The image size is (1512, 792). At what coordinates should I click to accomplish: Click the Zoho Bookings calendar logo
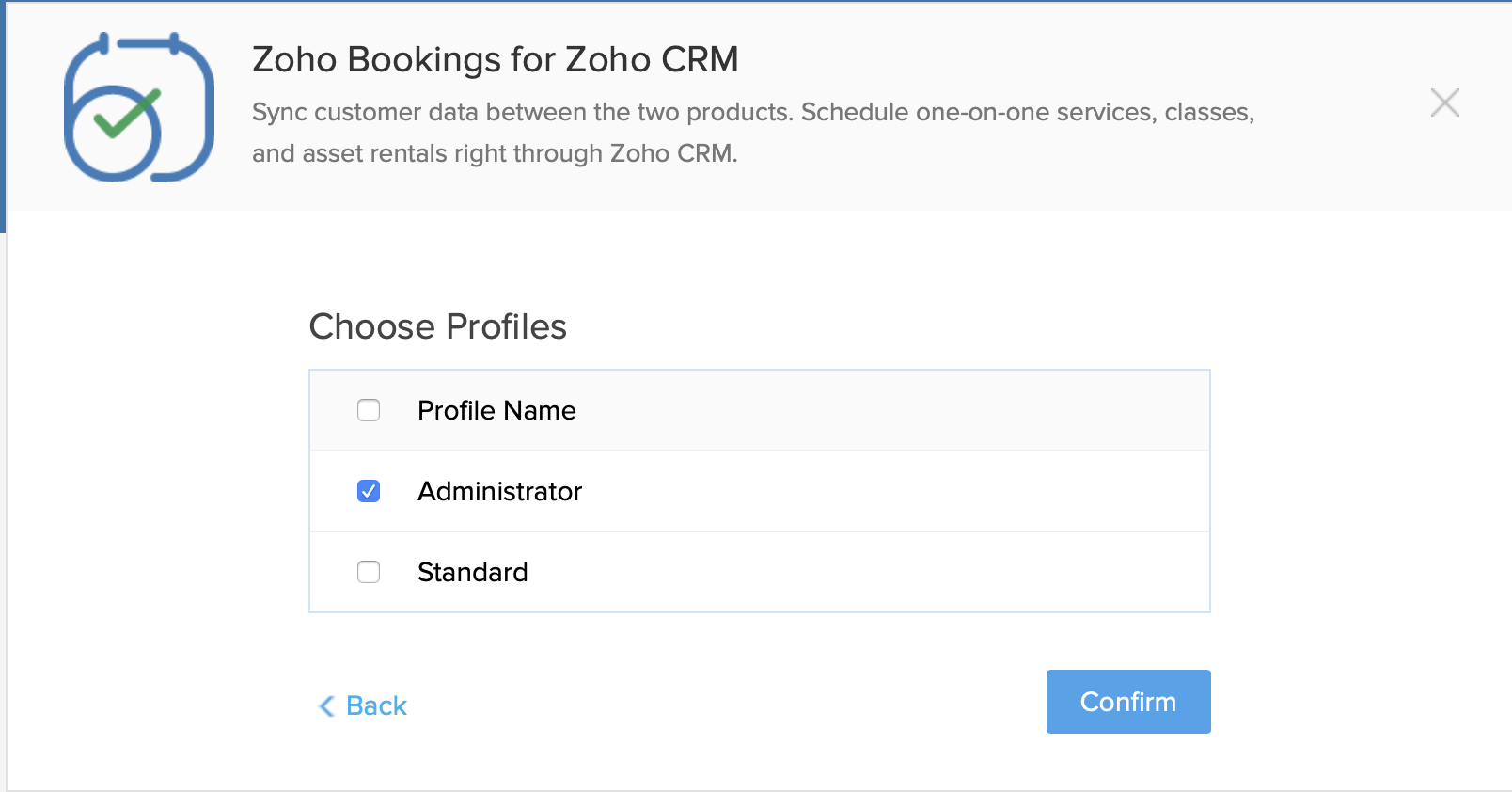pos(139,107)
